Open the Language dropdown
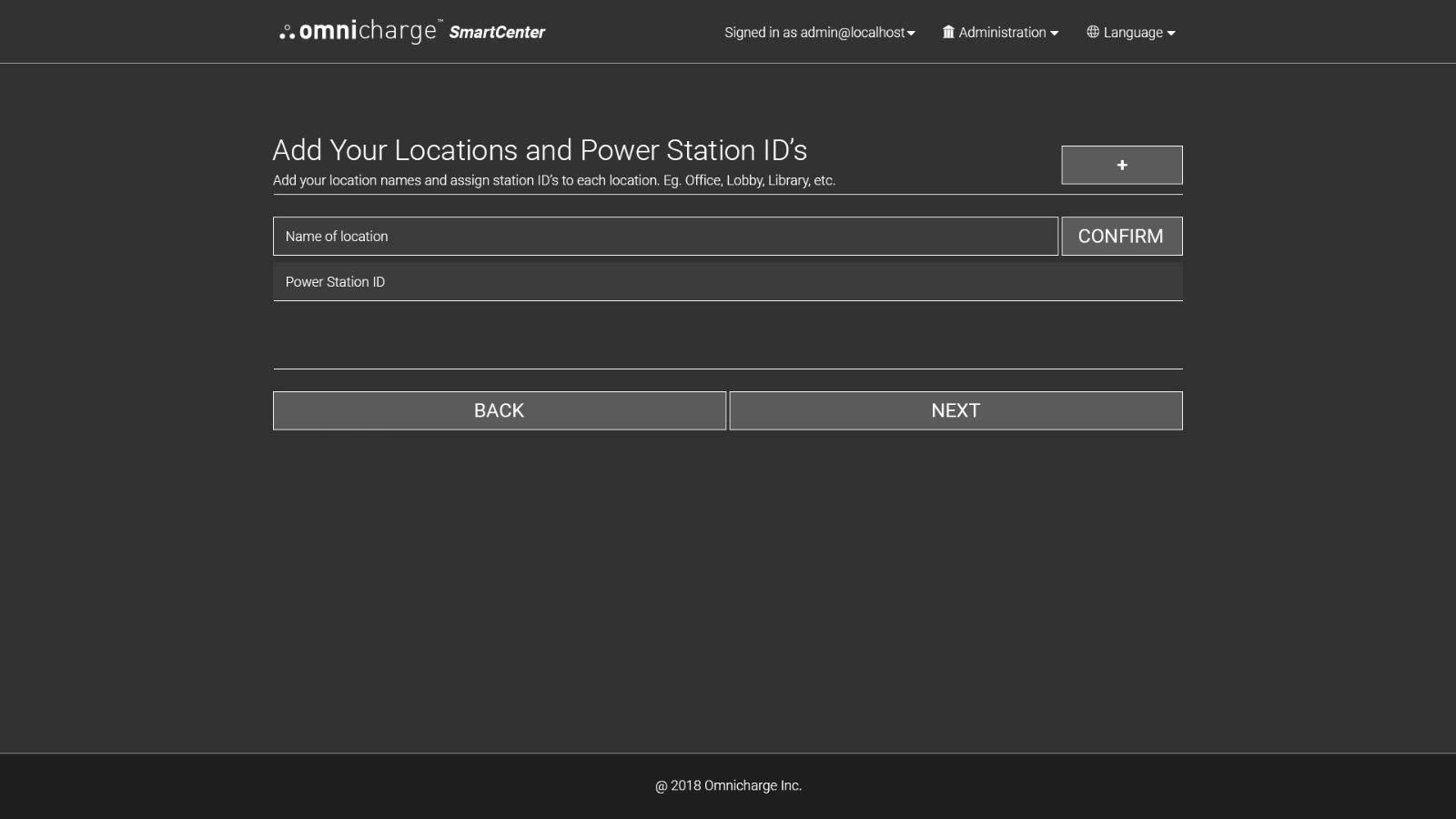Viewport: 1456px width, 819px height. 1130,33
